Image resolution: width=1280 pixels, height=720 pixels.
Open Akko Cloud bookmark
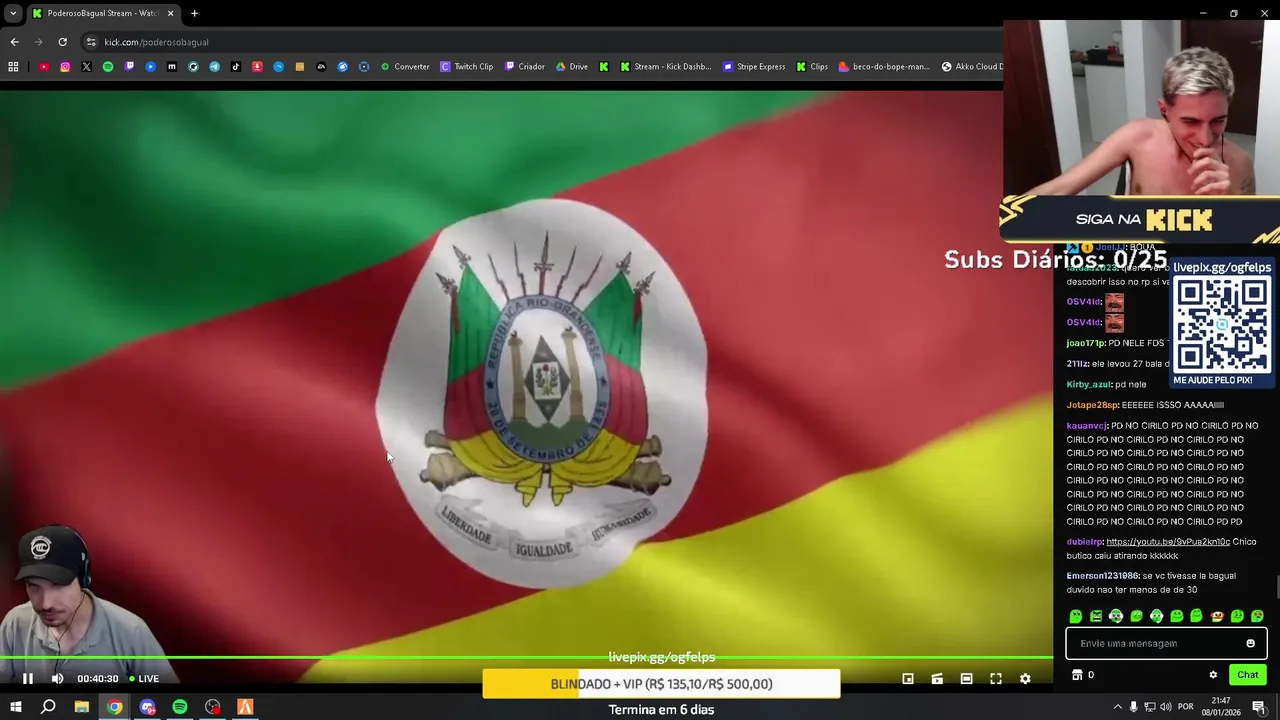pos(971,67)
